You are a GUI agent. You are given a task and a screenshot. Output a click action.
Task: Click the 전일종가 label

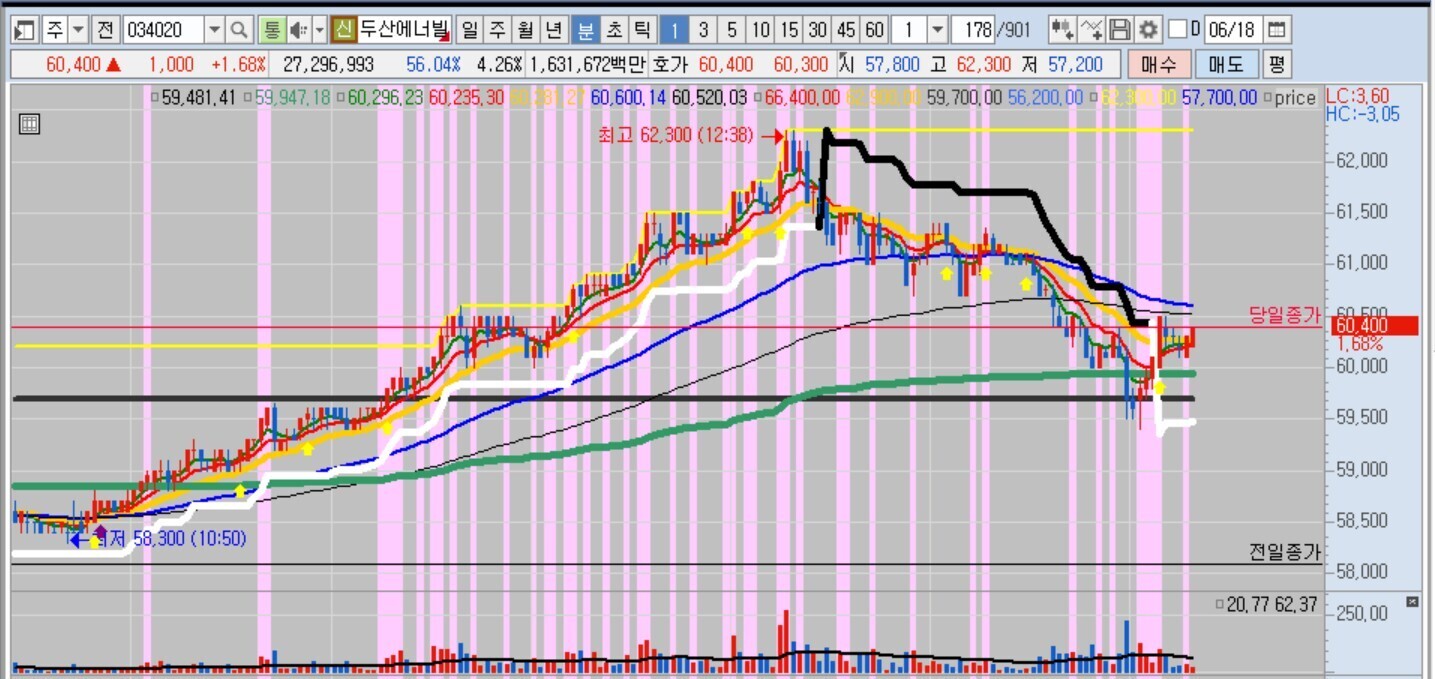pos(1284,551)
